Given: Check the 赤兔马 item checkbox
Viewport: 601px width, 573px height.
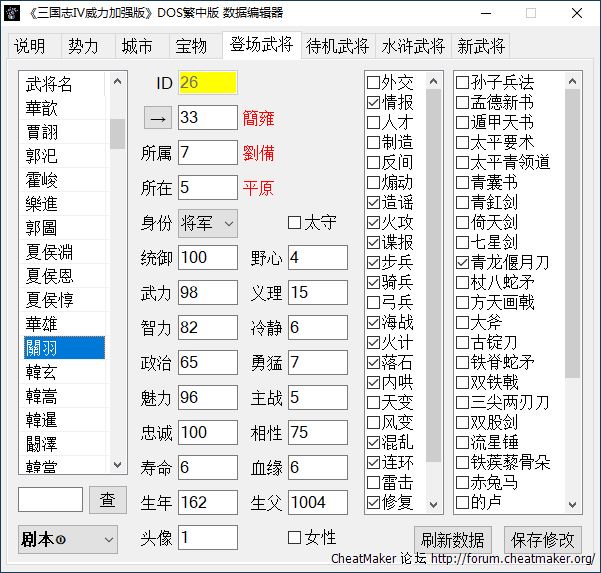Looking at the screenshot, I should (x=463, y=482).
